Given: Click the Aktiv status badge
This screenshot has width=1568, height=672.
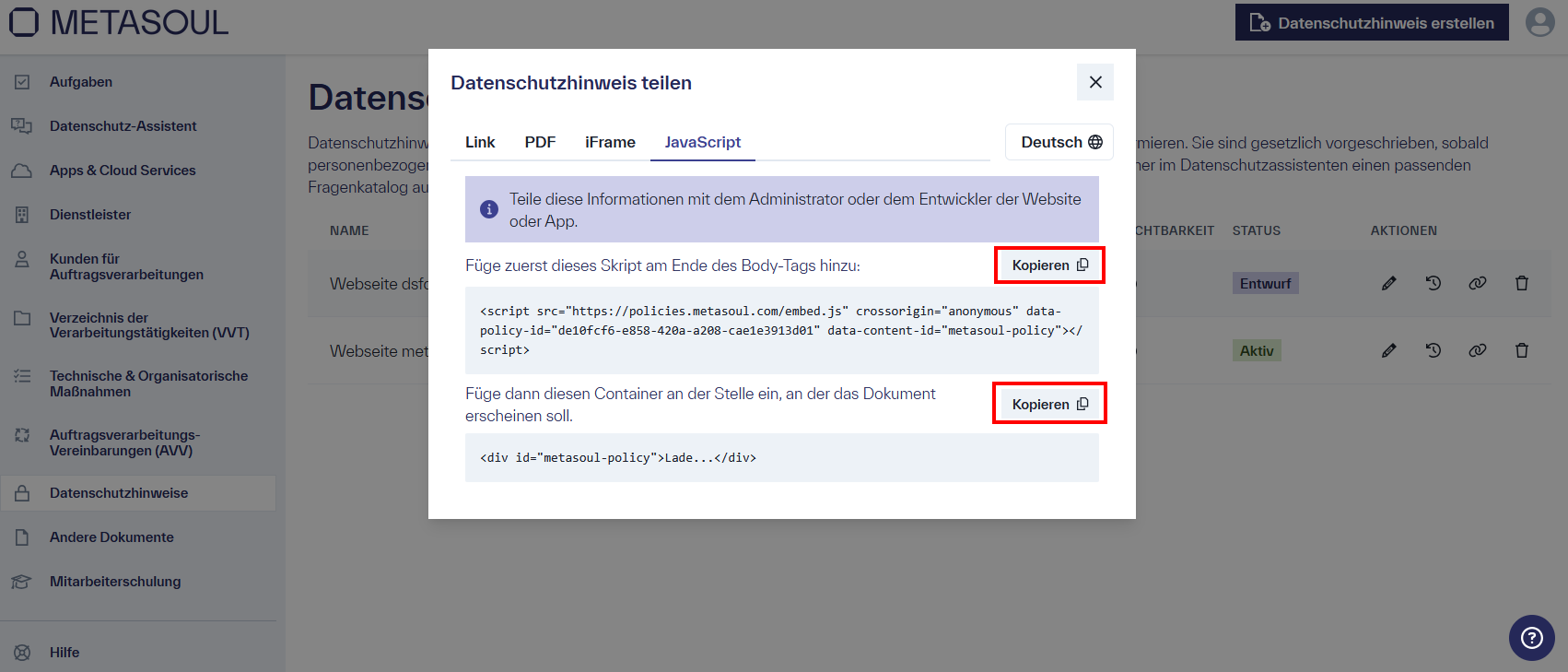Looking at the screenshot, I should [1257, 350].
